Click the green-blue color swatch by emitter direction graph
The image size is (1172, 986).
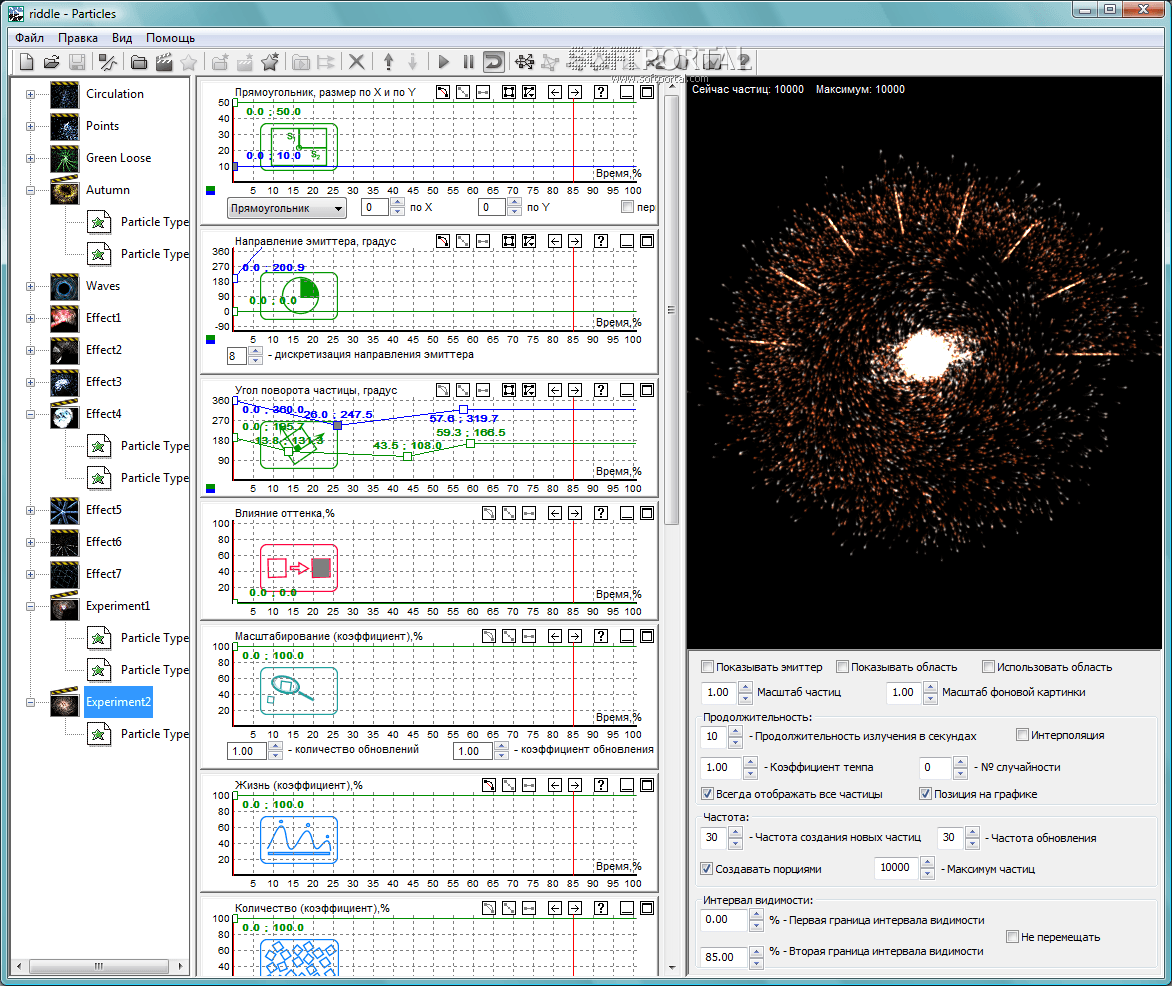(210, 339)
